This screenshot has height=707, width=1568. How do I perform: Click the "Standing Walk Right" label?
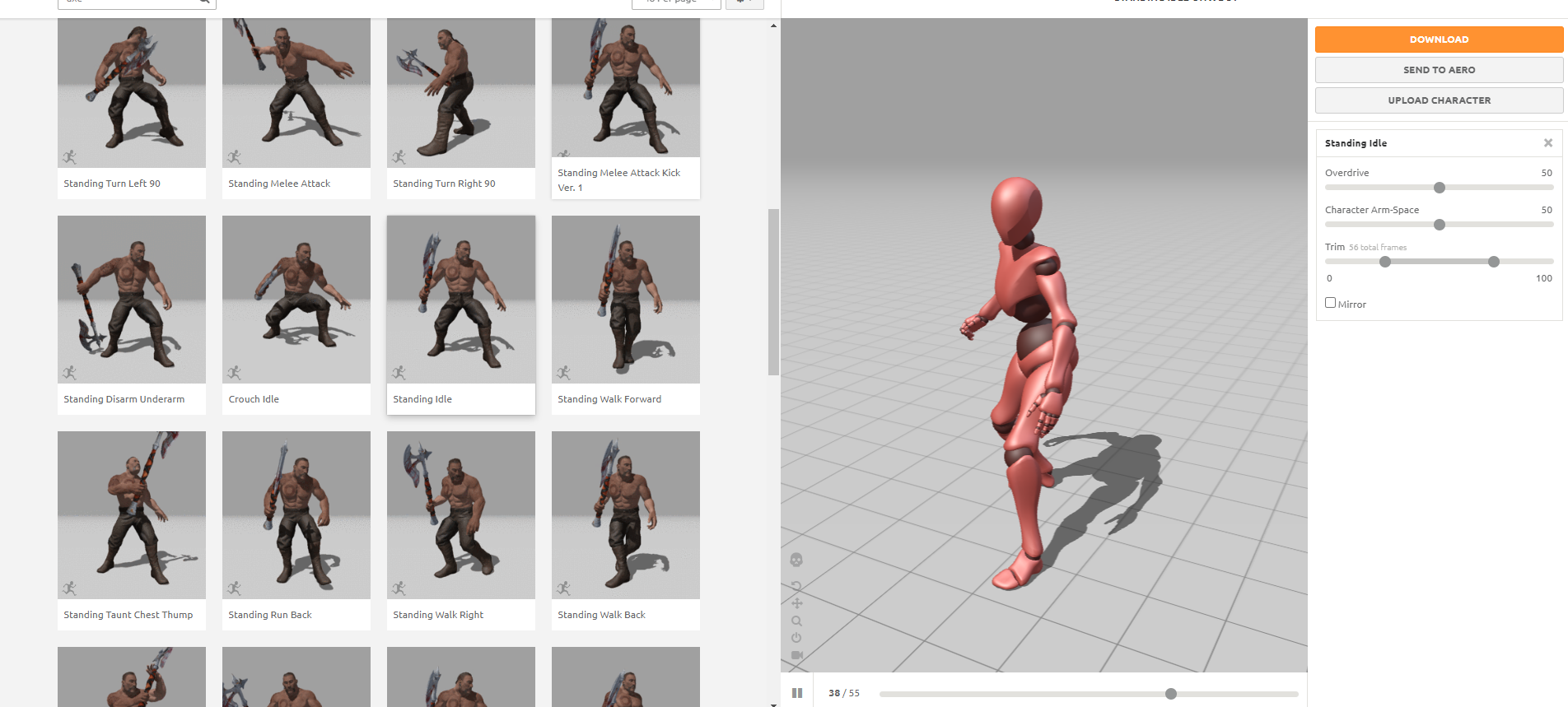tap(438, 615)
